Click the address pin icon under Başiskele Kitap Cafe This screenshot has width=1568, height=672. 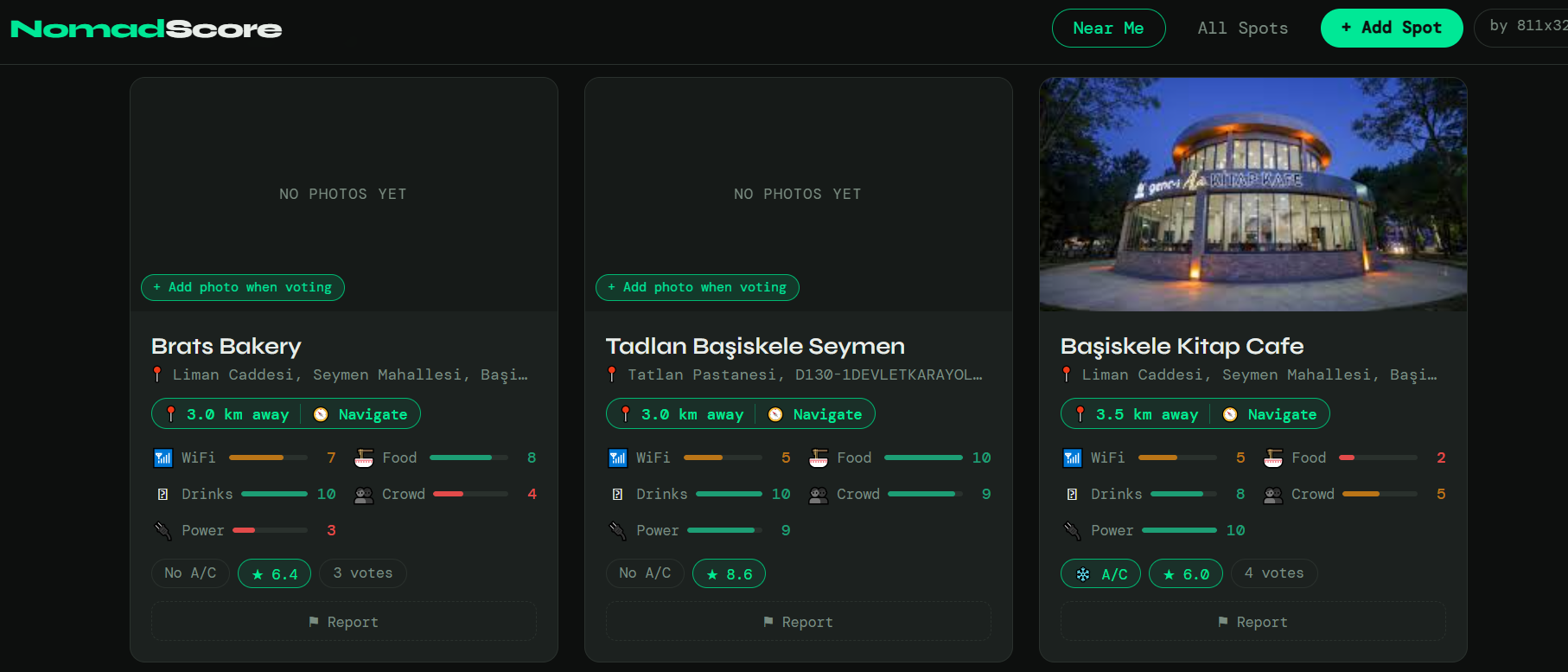1067,374
